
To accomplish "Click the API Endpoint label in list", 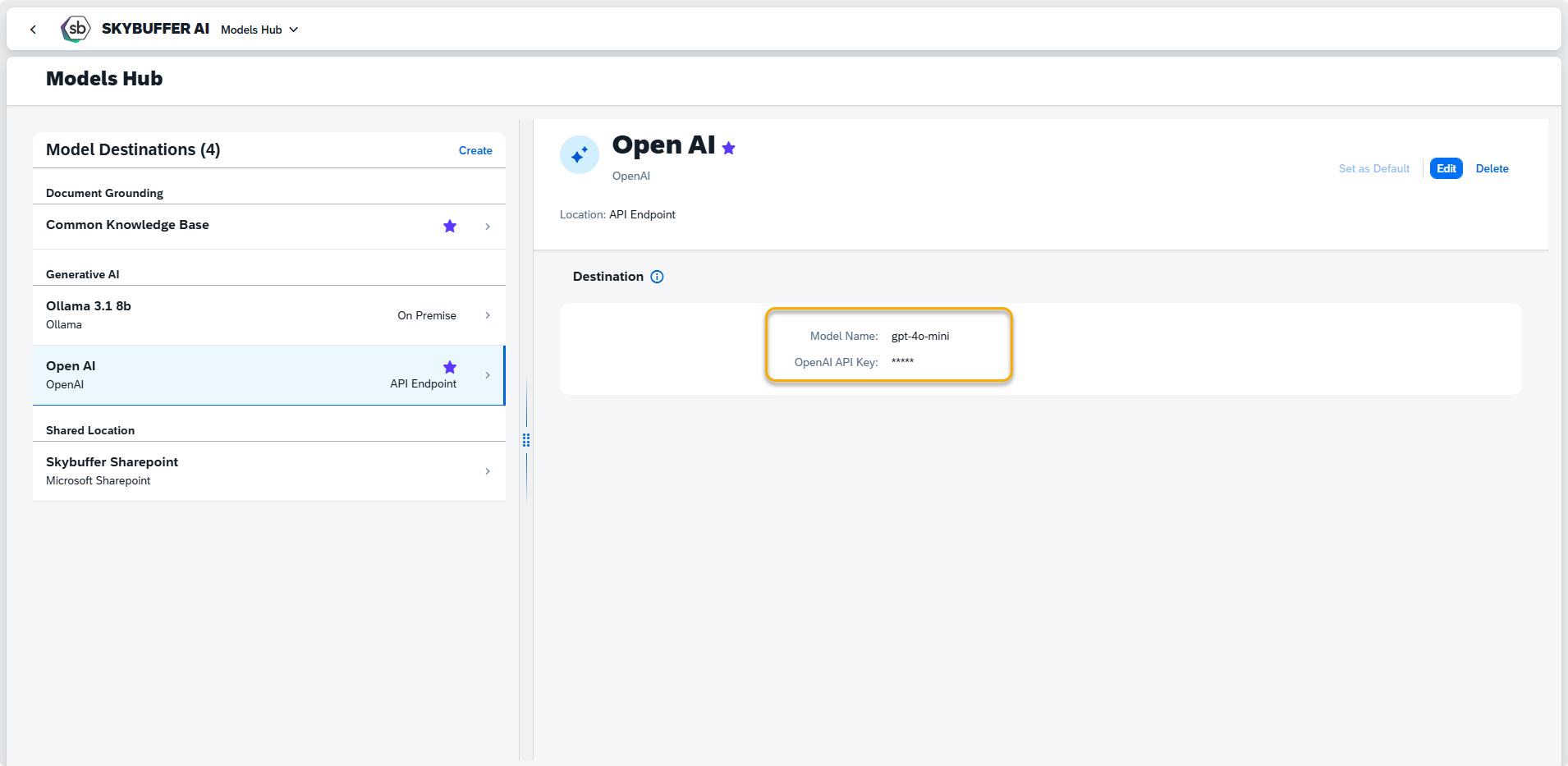I will click(x=424, y=383).
